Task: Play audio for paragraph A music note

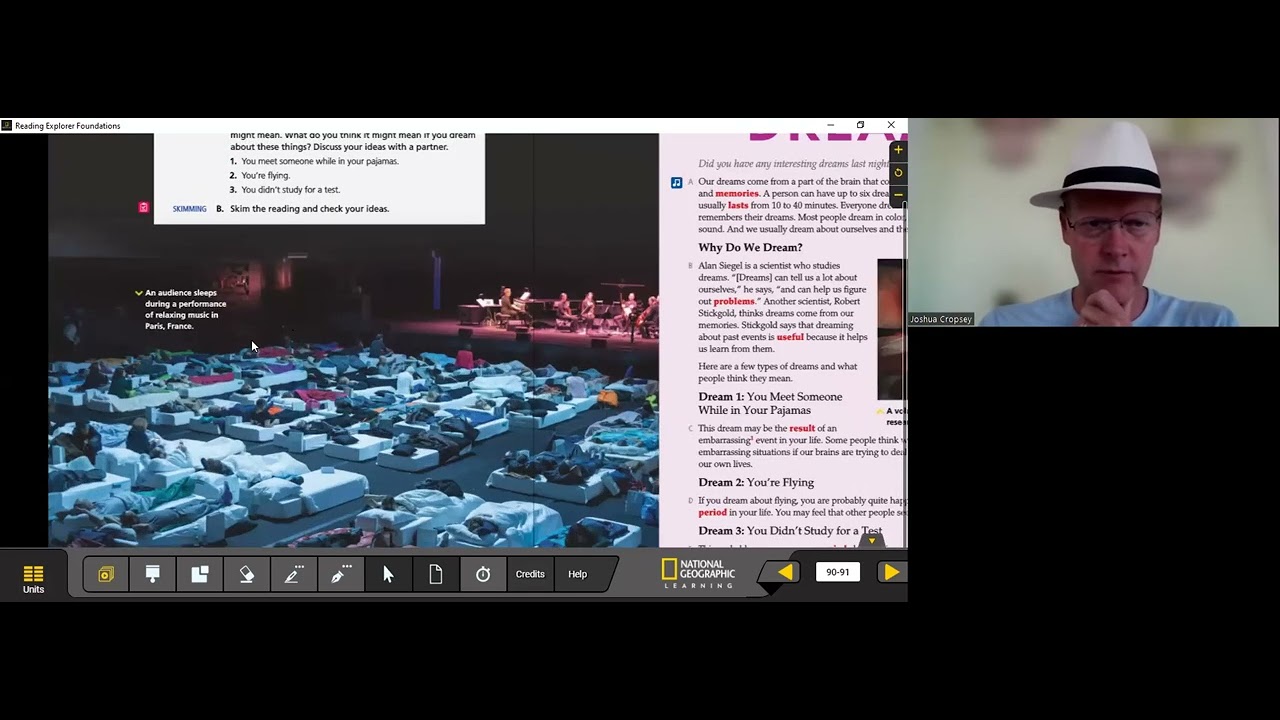Action: (677, 183)
